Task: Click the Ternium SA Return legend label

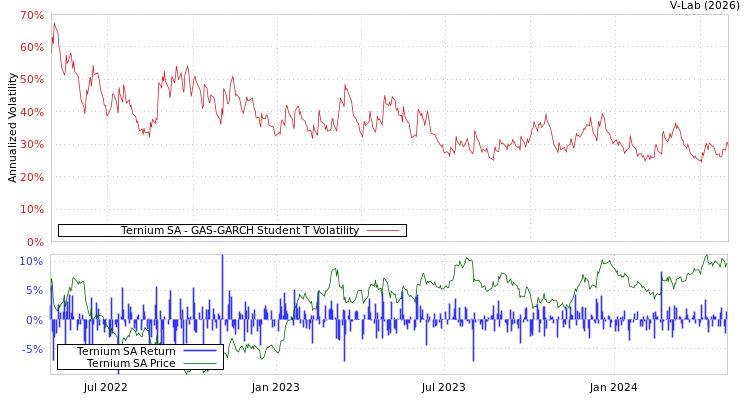Action: 126,352
